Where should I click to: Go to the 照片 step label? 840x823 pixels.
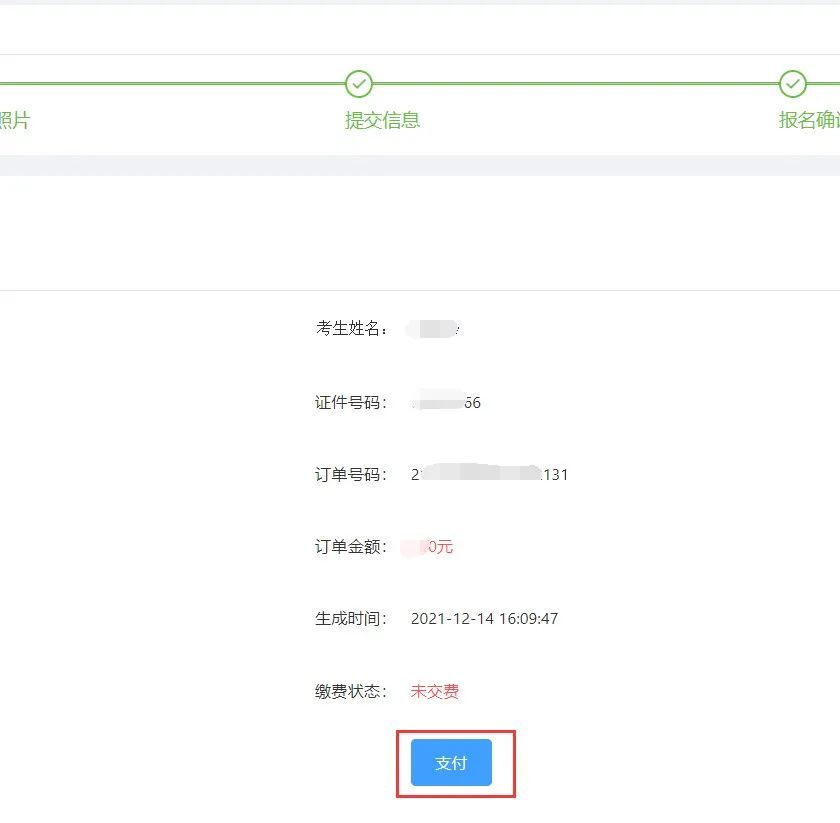[15, 121]
